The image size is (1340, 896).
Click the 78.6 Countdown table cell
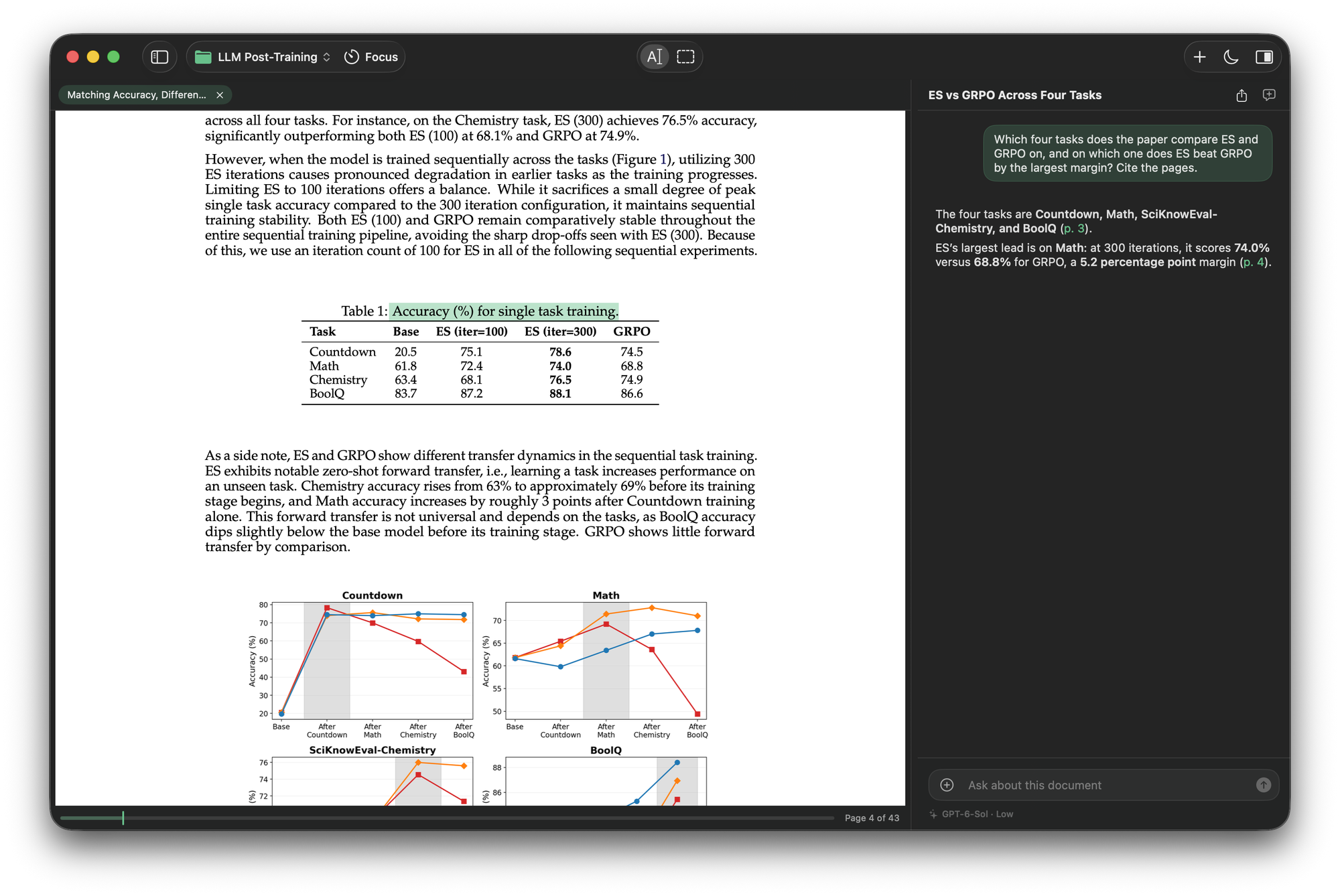tap(560, 352)
